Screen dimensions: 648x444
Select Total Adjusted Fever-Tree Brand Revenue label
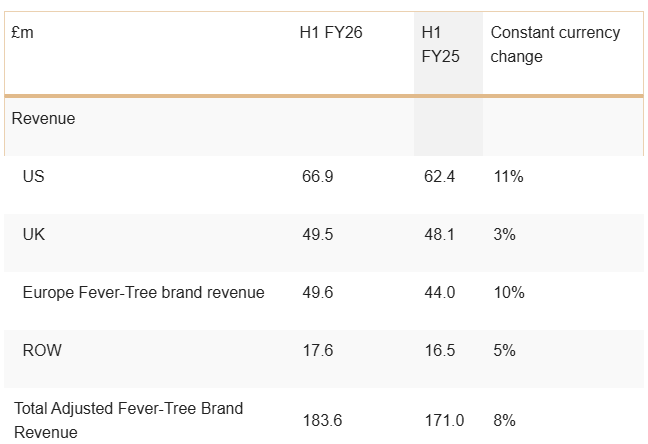(x=129, y=420)
